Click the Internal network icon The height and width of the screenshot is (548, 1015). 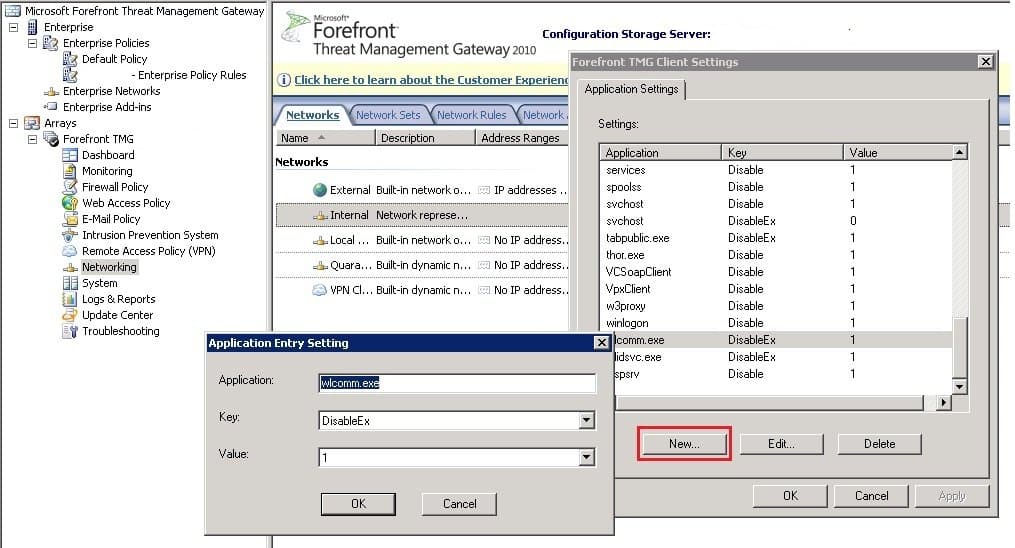320,215
